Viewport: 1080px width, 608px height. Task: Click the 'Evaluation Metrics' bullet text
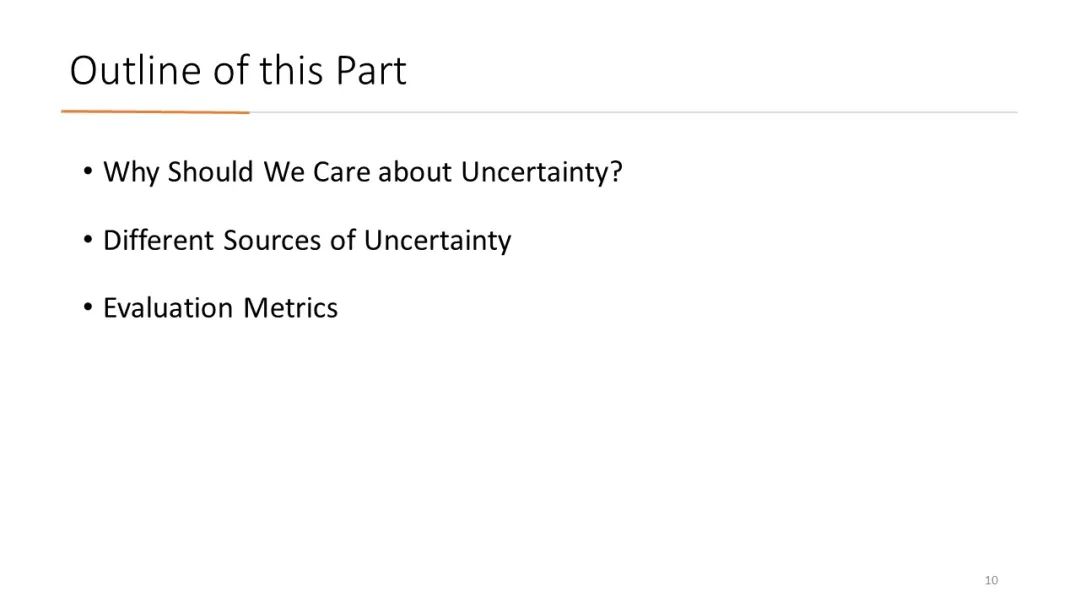(x=220, y=308)
